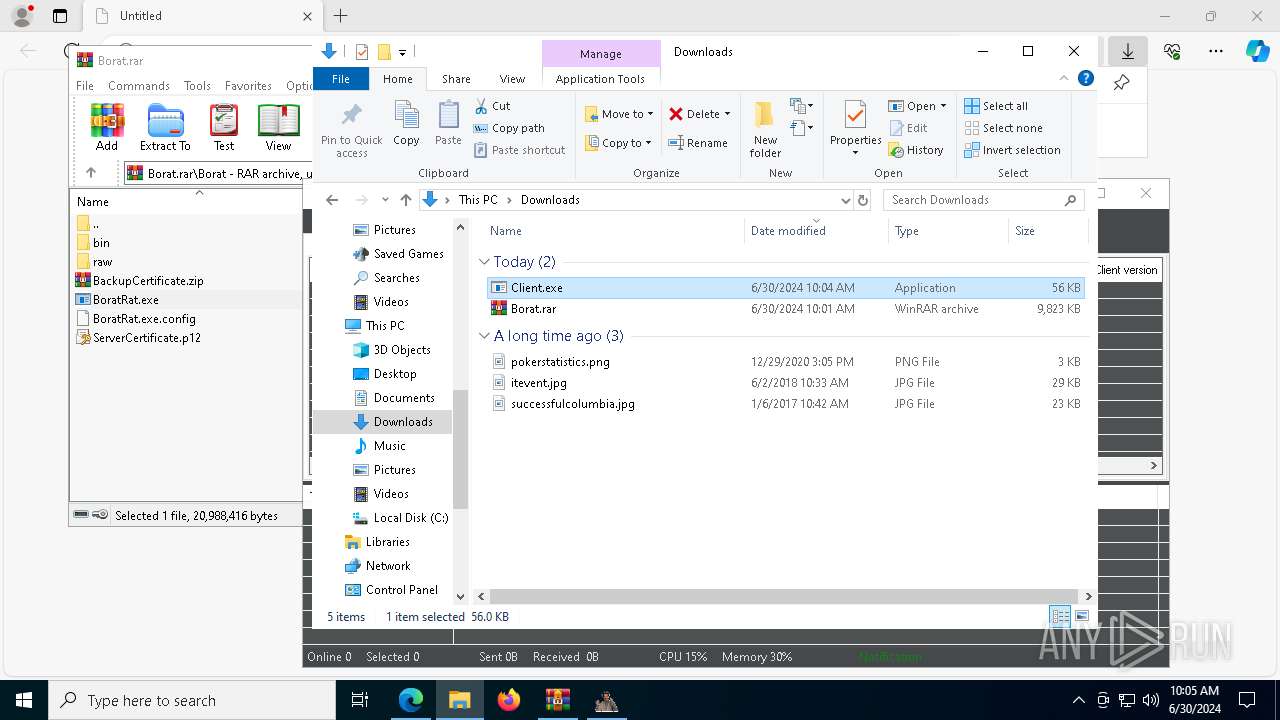Screen dimensions: 1280x720
Task: Switch to the View tab
Action: [x=512, y=79]
